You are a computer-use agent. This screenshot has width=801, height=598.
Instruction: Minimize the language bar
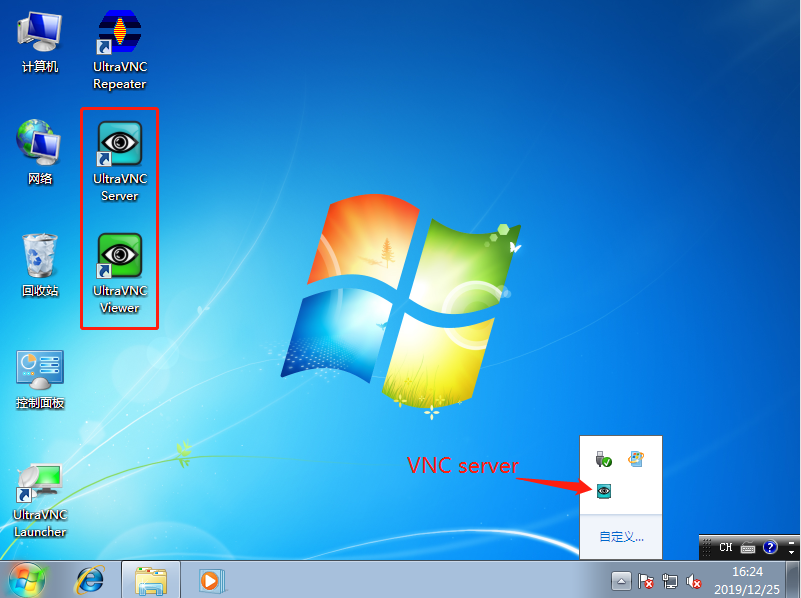point(791,542)
